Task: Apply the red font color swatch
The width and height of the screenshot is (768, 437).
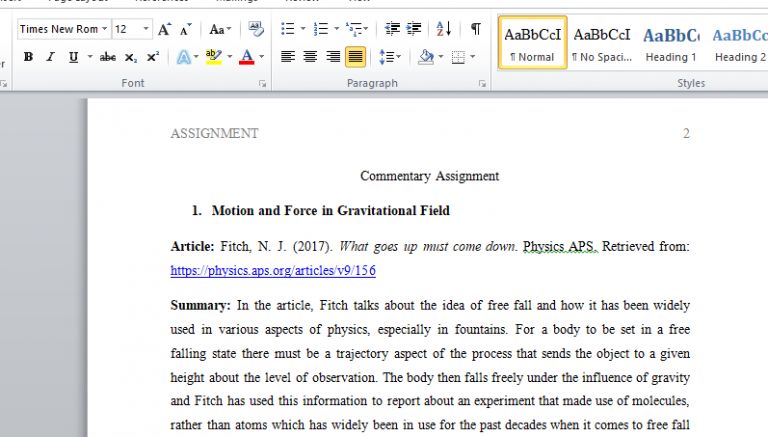Action: point(246,57)
